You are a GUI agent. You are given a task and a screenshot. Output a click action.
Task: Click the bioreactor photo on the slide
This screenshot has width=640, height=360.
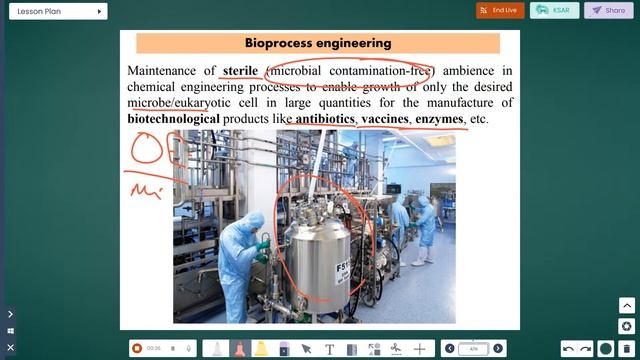coord(314,227)
